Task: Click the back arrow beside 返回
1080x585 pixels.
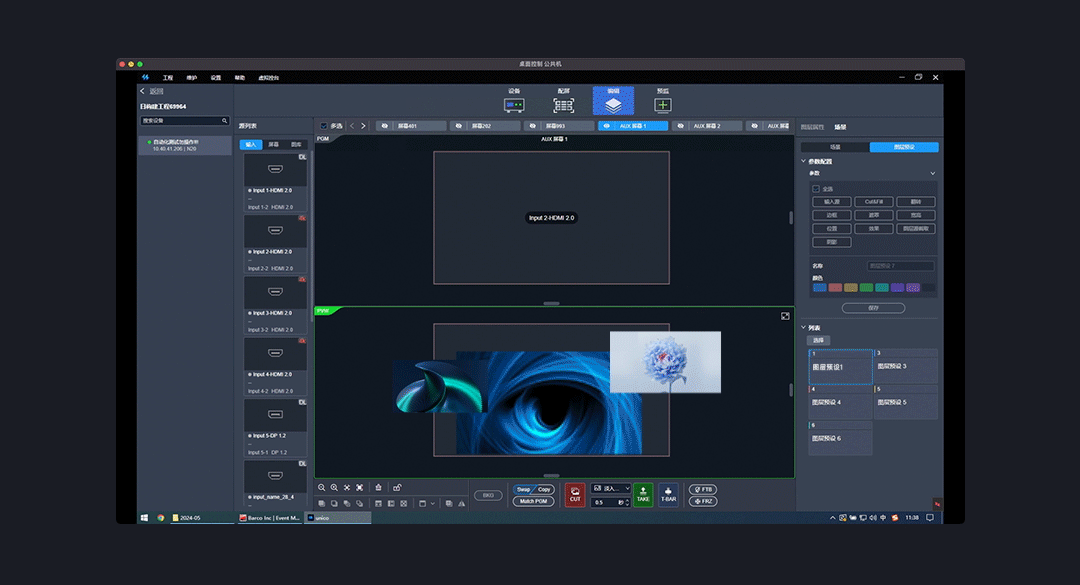Action: point(143,91)
